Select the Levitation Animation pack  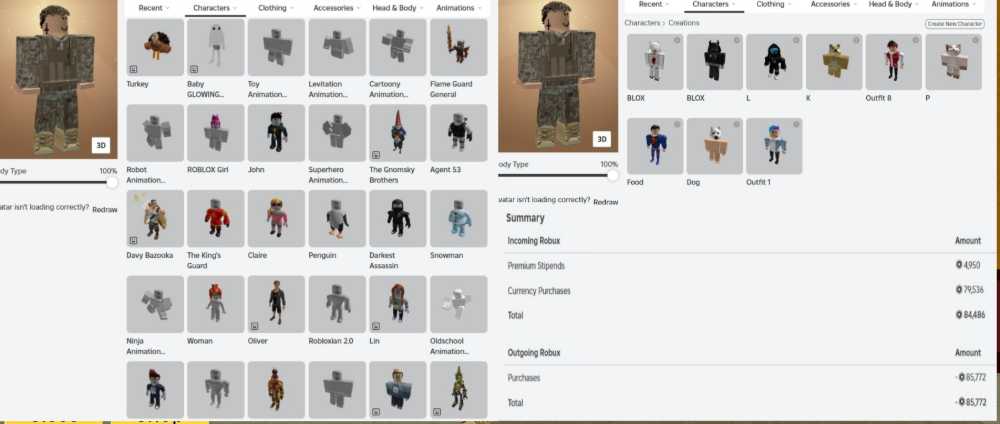click(x=337, y=47)
